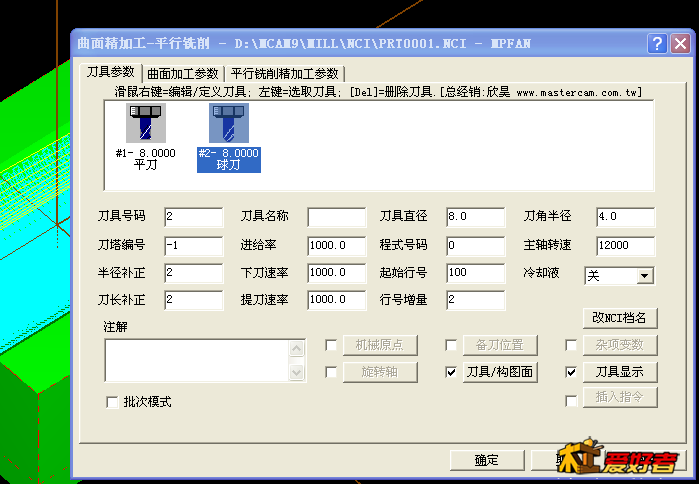Click inside the 注解 comment text box
Image resolution: width=699 pixels, height=484 pixels.
197,360
